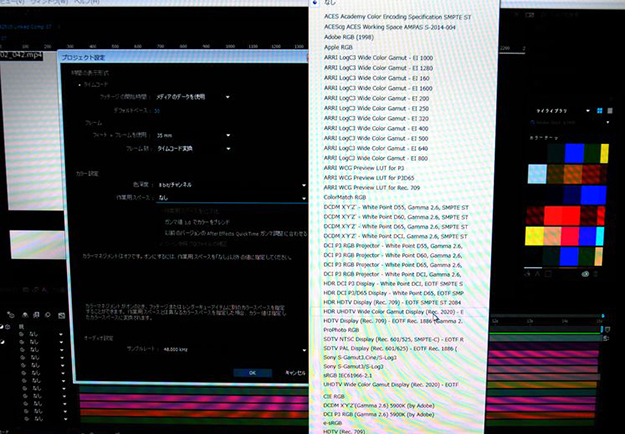The image size is (625, 434).
Task: Open the 作業用スペース dropdown showing なし
Action: point(231,198)
